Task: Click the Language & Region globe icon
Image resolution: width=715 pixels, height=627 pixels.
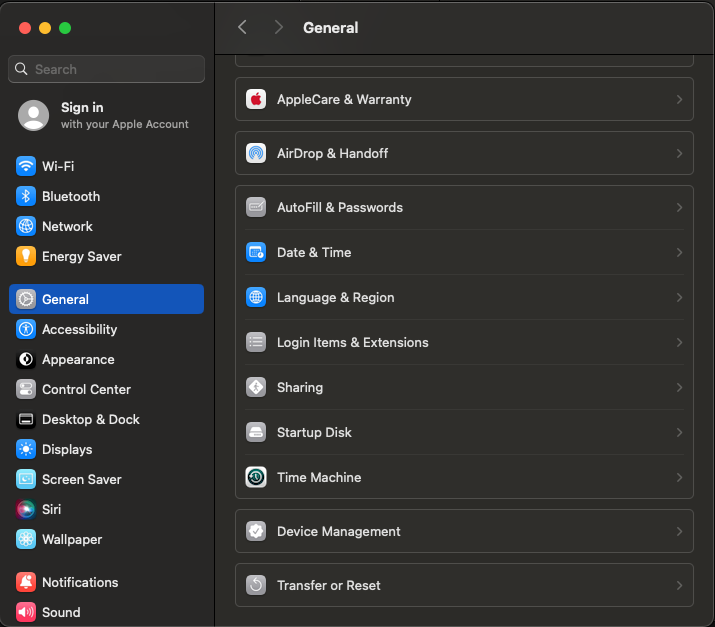Action: click(256, 297)
